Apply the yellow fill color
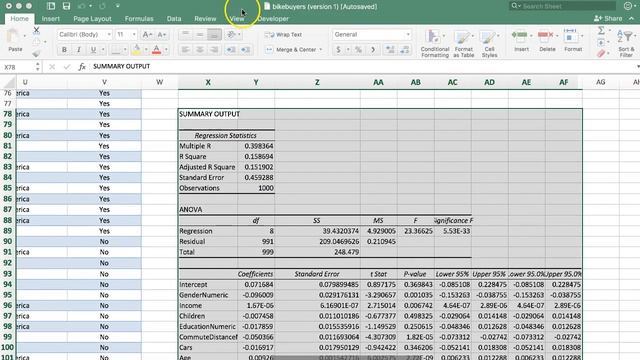Viewport: 640px width, 360px height. pos(136,50)
